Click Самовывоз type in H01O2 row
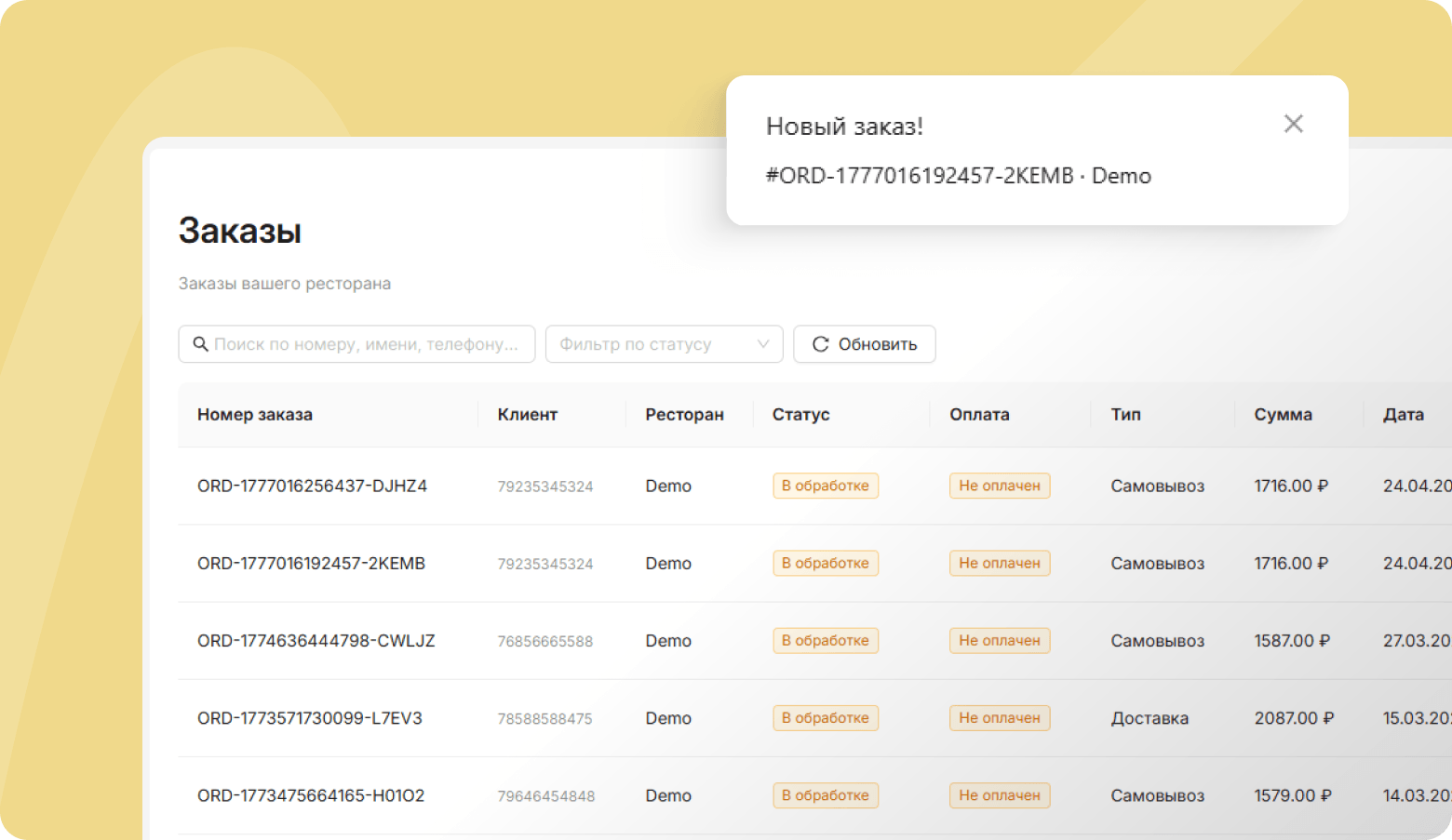This screenshot has width=1452, height=840. coord(1158,795)
